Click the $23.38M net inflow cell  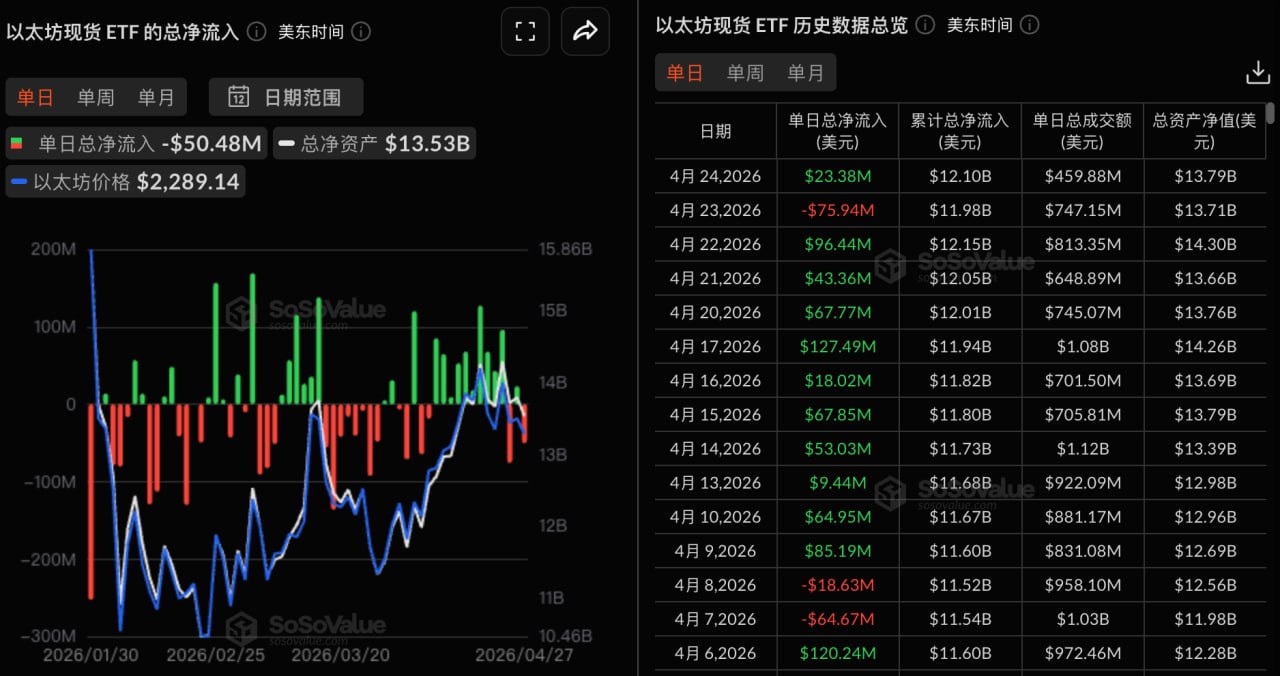837,176
